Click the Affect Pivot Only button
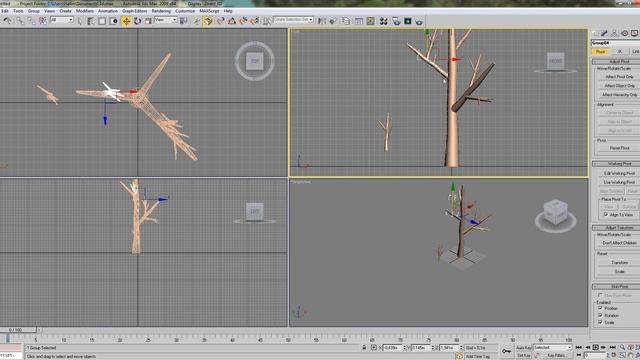This screenshot has height=360, width=640. click(619, 77)
